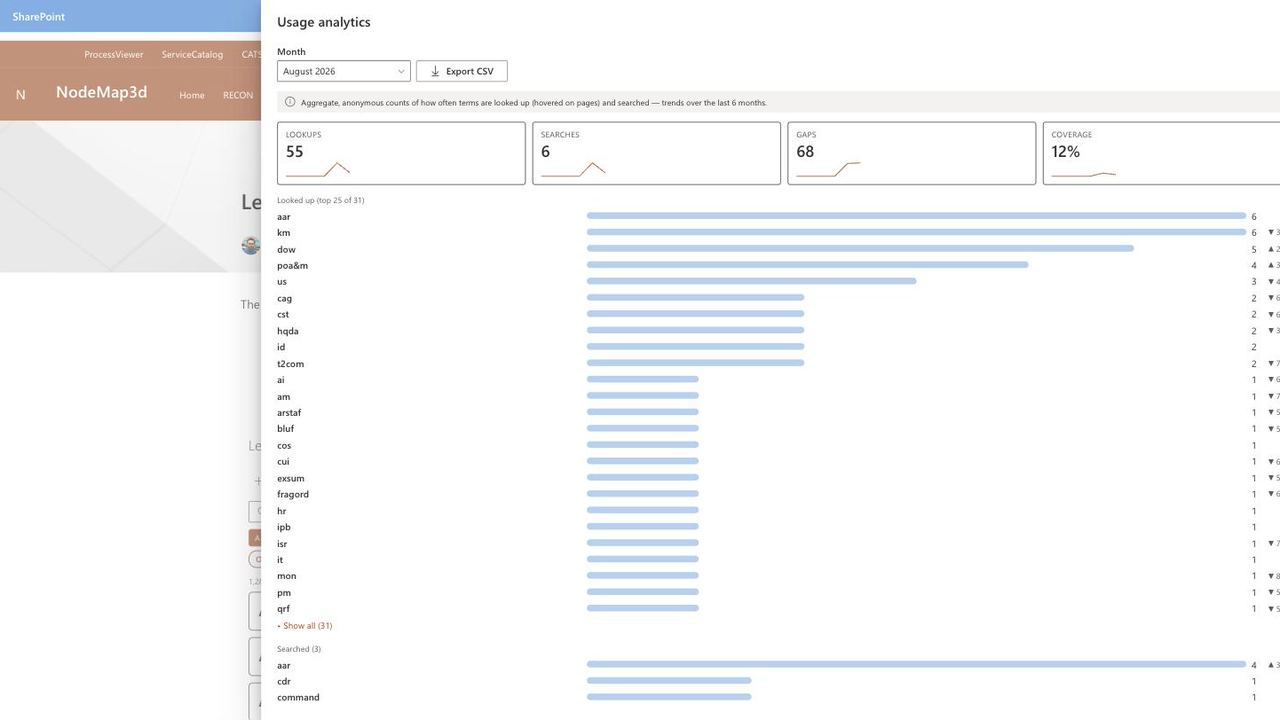Click the 'cdr' searched term

[284, 682]
